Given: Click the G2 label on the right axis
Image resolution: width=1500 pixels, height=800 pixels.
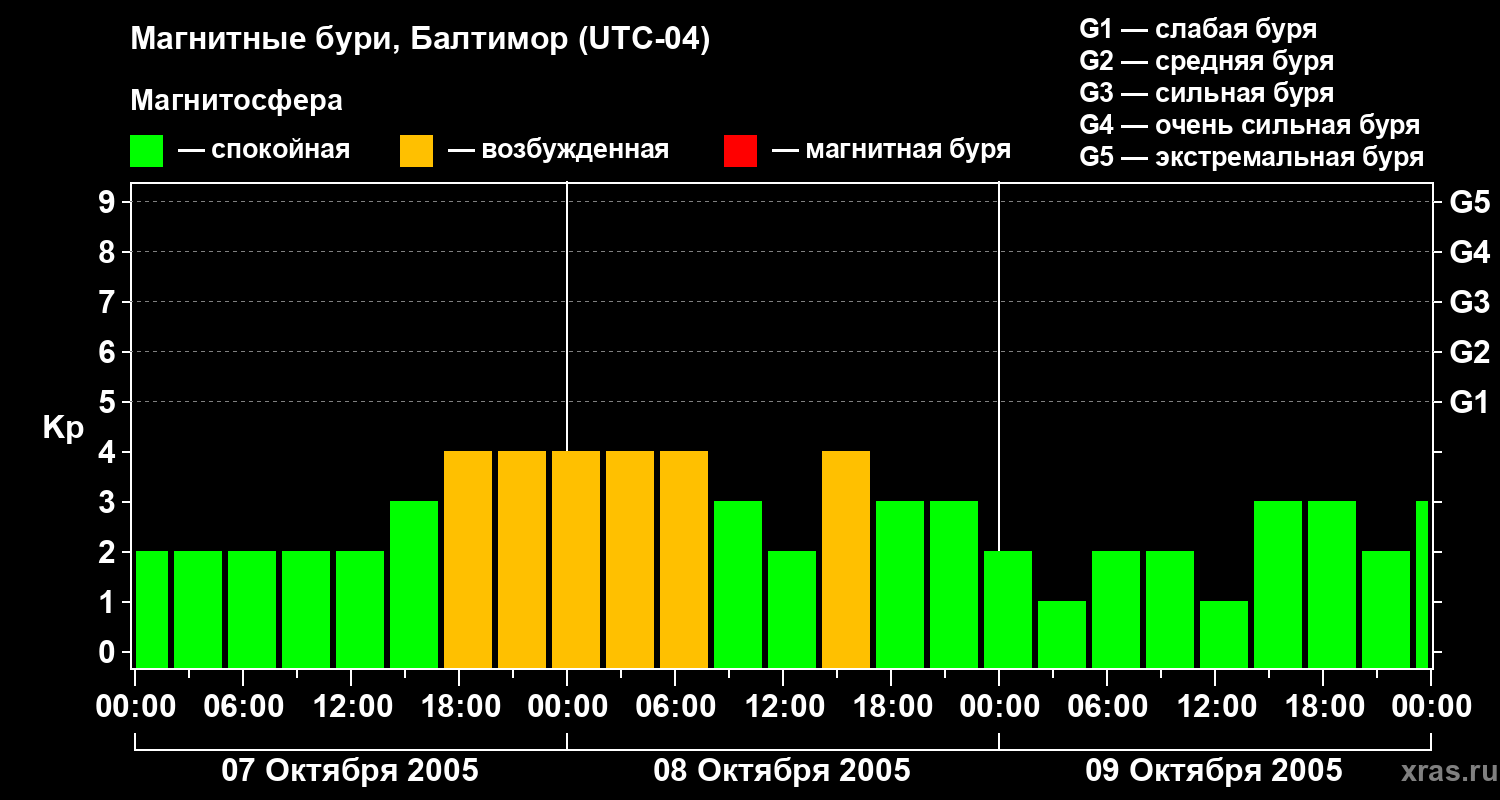Looking at the screenshot, I should (1470, 352).
